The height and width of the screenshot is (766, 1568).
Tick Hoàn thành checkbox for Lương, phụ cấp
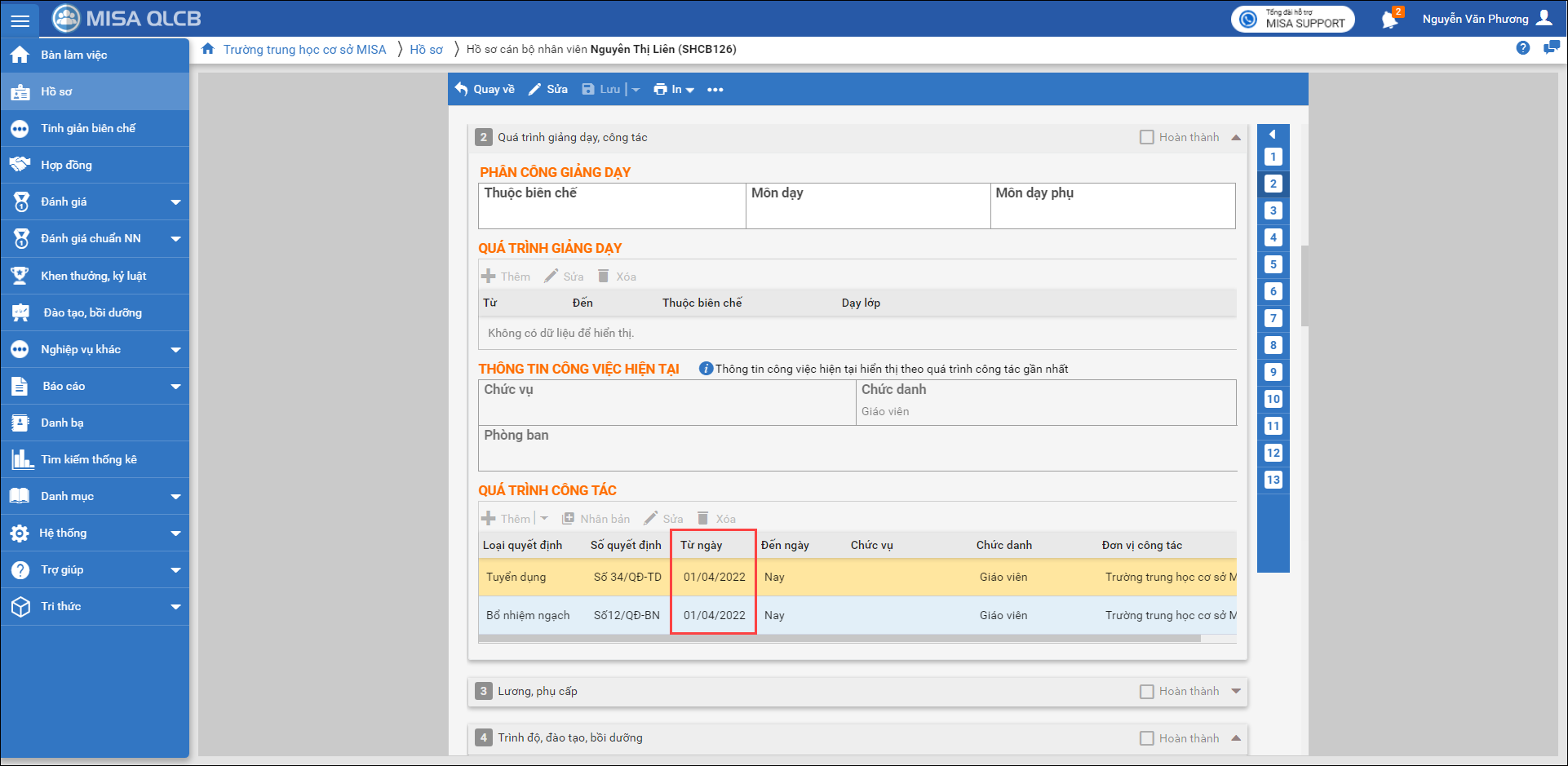(x=1146, y=692)
